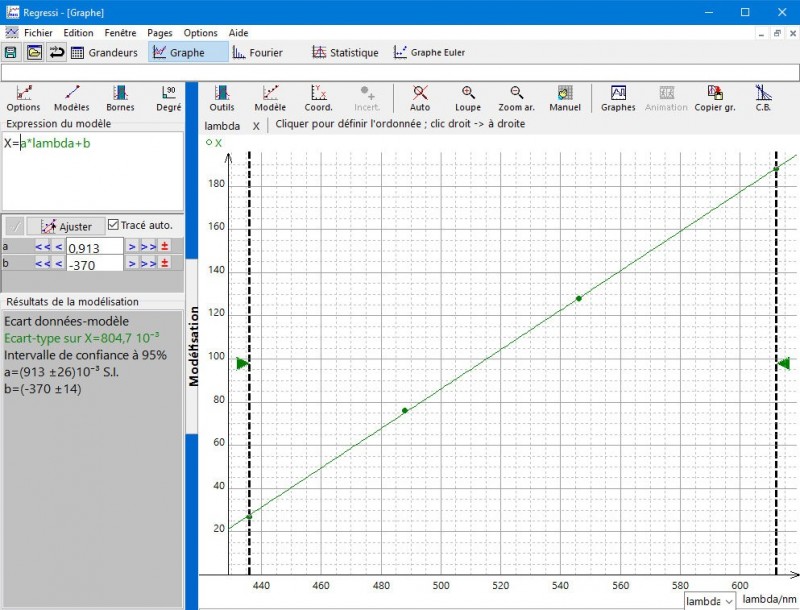
Task: Click the red ± button for b
Action: (x=164, y=264)
